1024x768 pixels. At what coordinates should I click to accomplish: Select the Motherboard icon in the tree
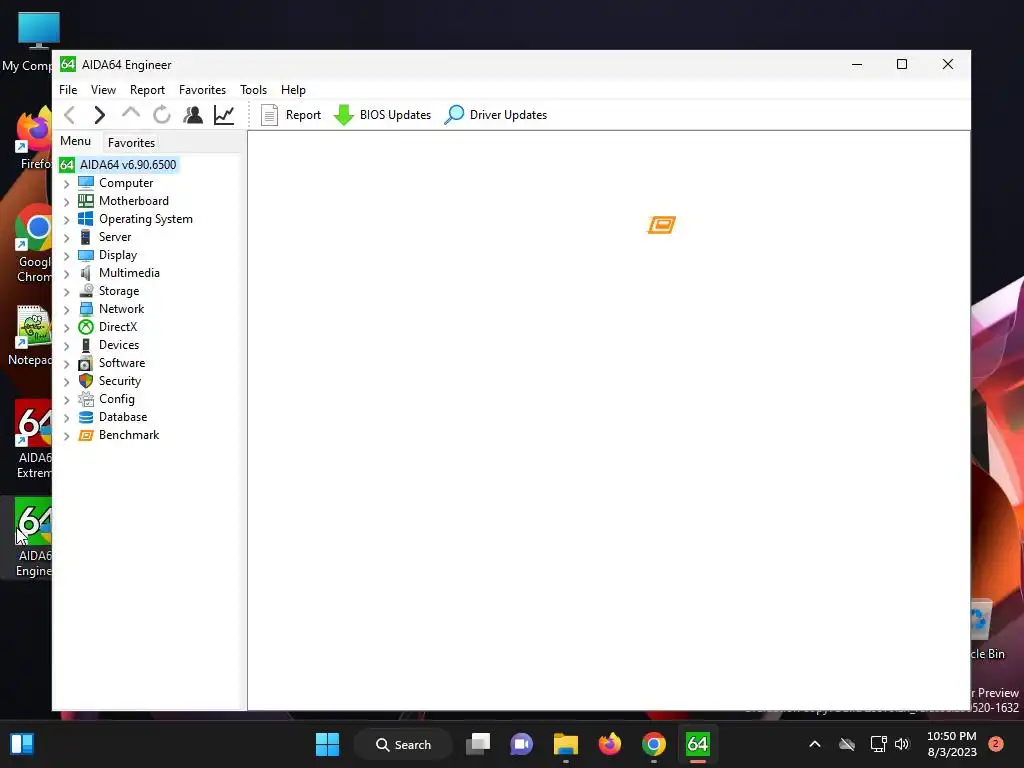86,200
